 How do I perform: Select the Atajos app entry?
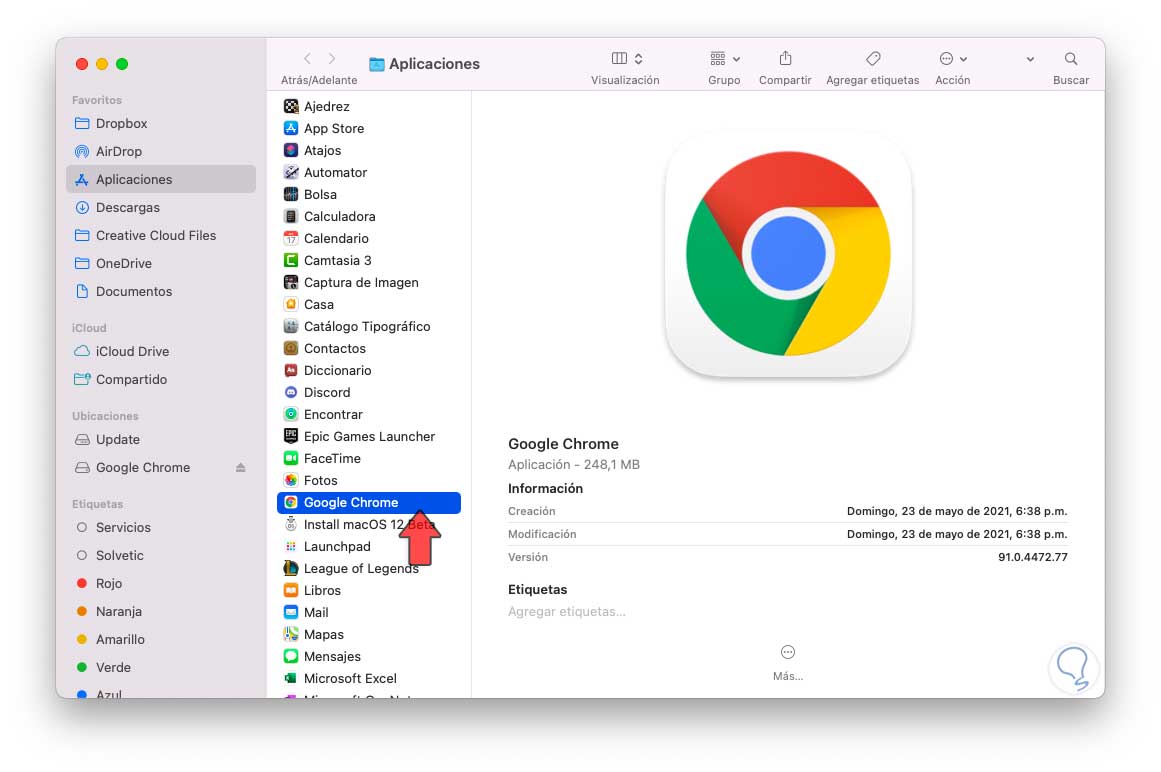[x=369, y=150]
